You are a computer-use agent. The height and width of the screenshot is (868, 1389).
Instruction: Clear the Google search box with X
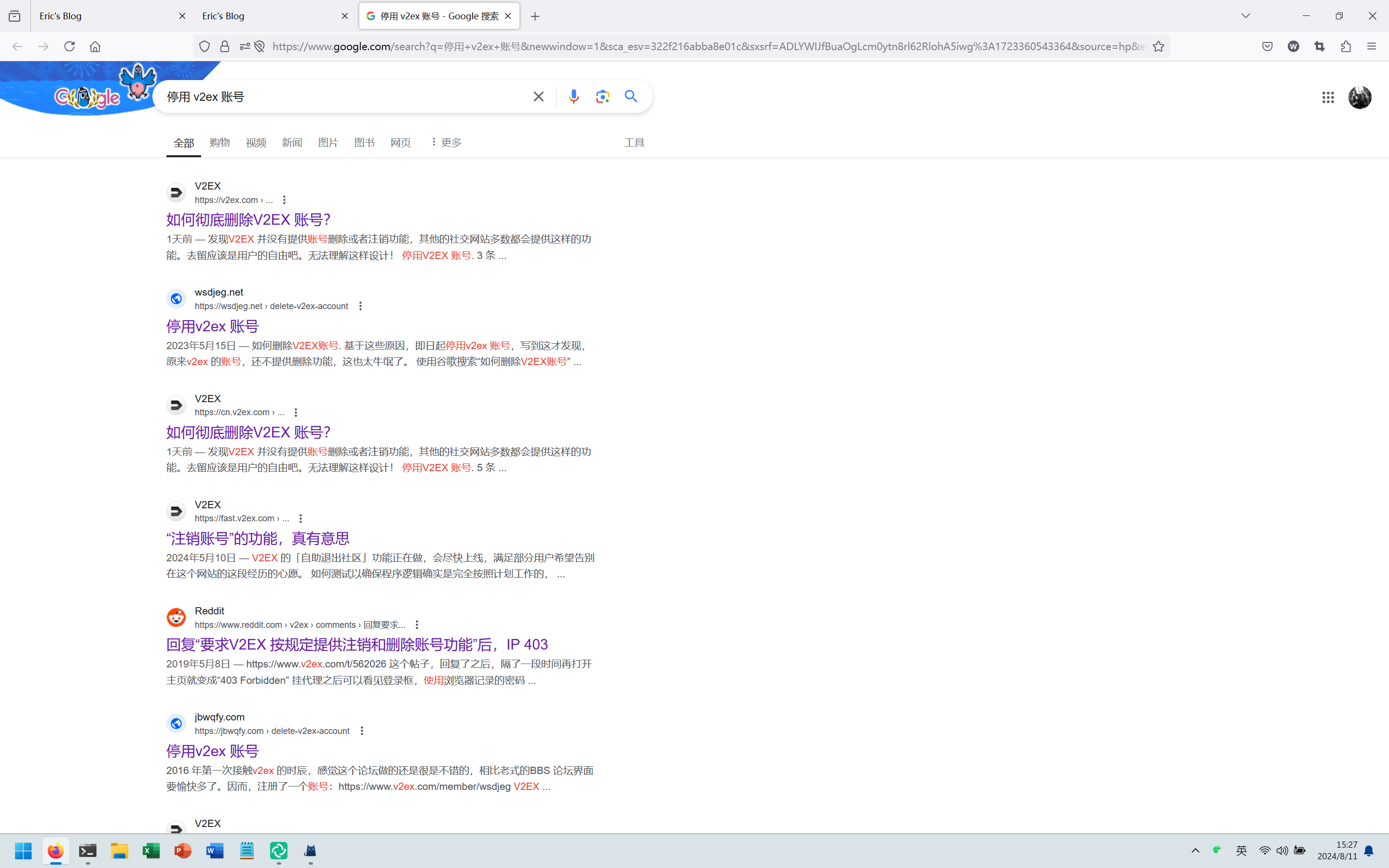pos(538,96)
